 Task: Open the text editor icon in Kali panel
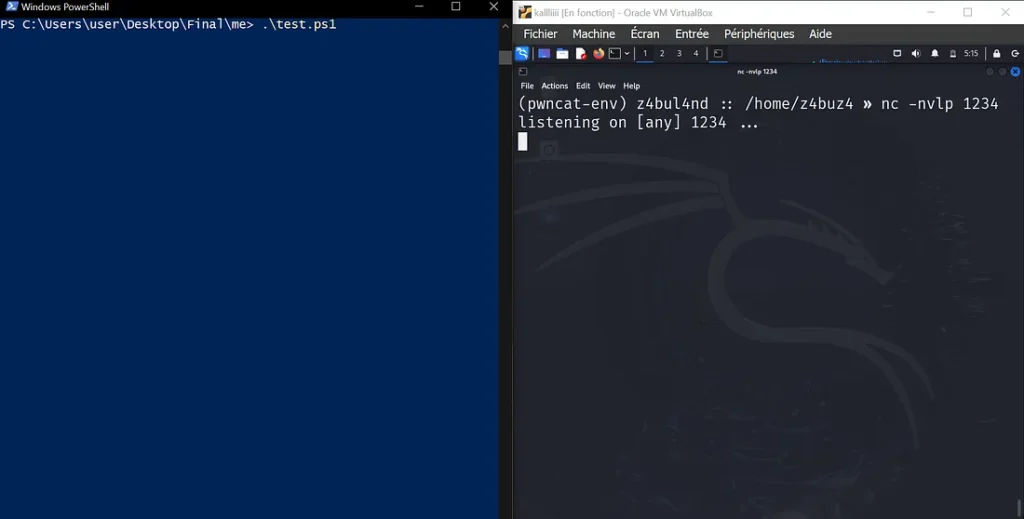coord(580,54)
